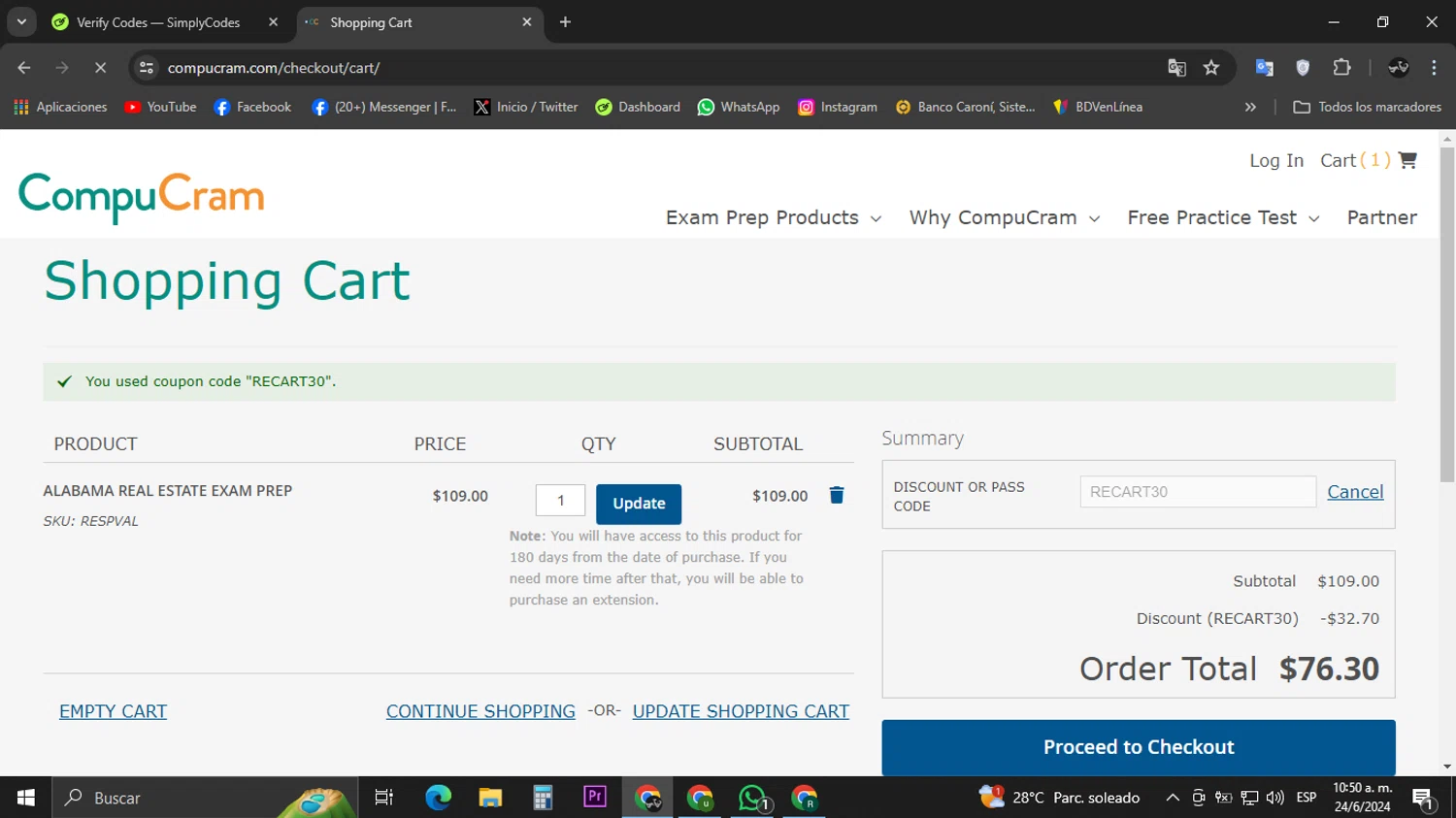Open the BDVenLínea bookmark
This screenshot has width=1456, height=818.
pyautogui.click(x=1098, y=107)
